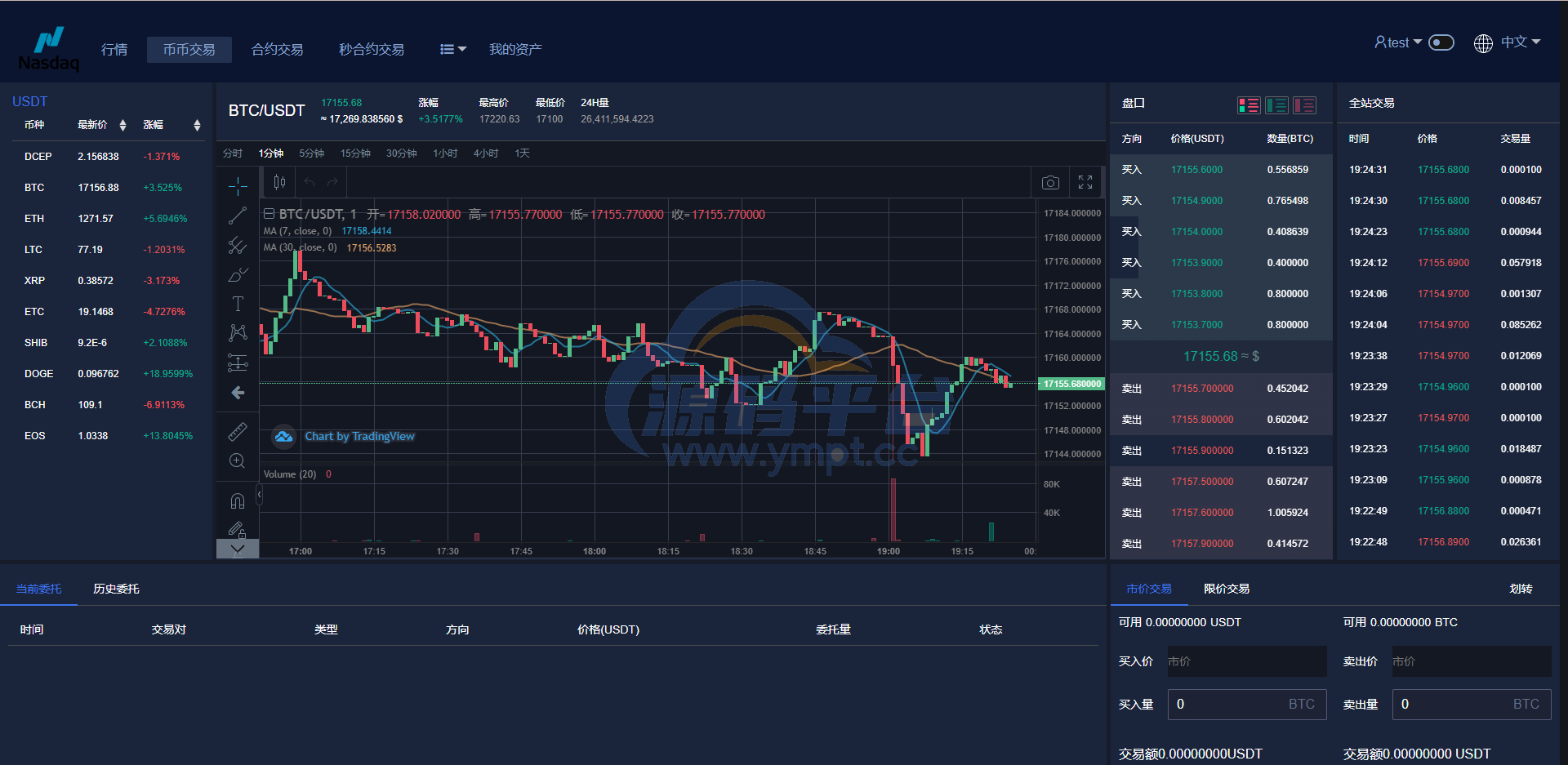Select the prediction and measurement tool
Viewport: 1568px width, 765px height.
coord(238,362)
